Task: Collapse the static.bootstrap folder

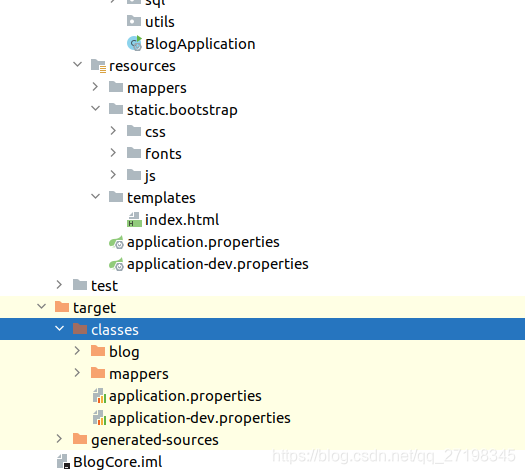Action: click(x=95, y=109)
